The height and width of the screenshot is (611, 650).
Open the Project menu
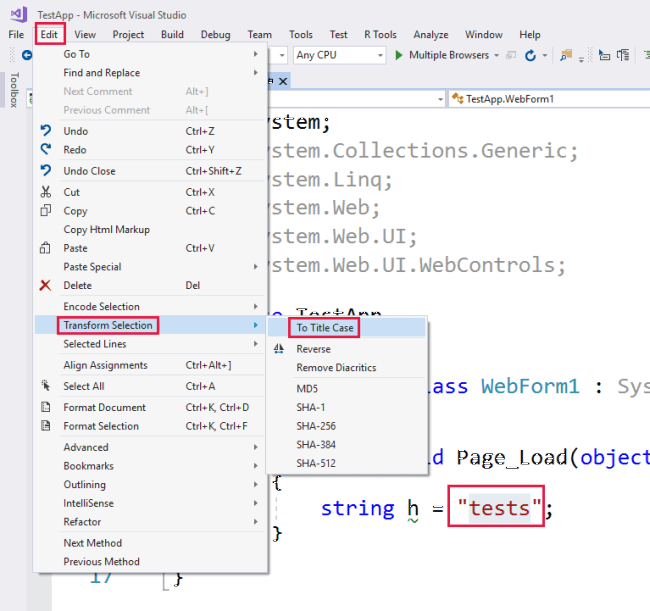click(128, 34)
